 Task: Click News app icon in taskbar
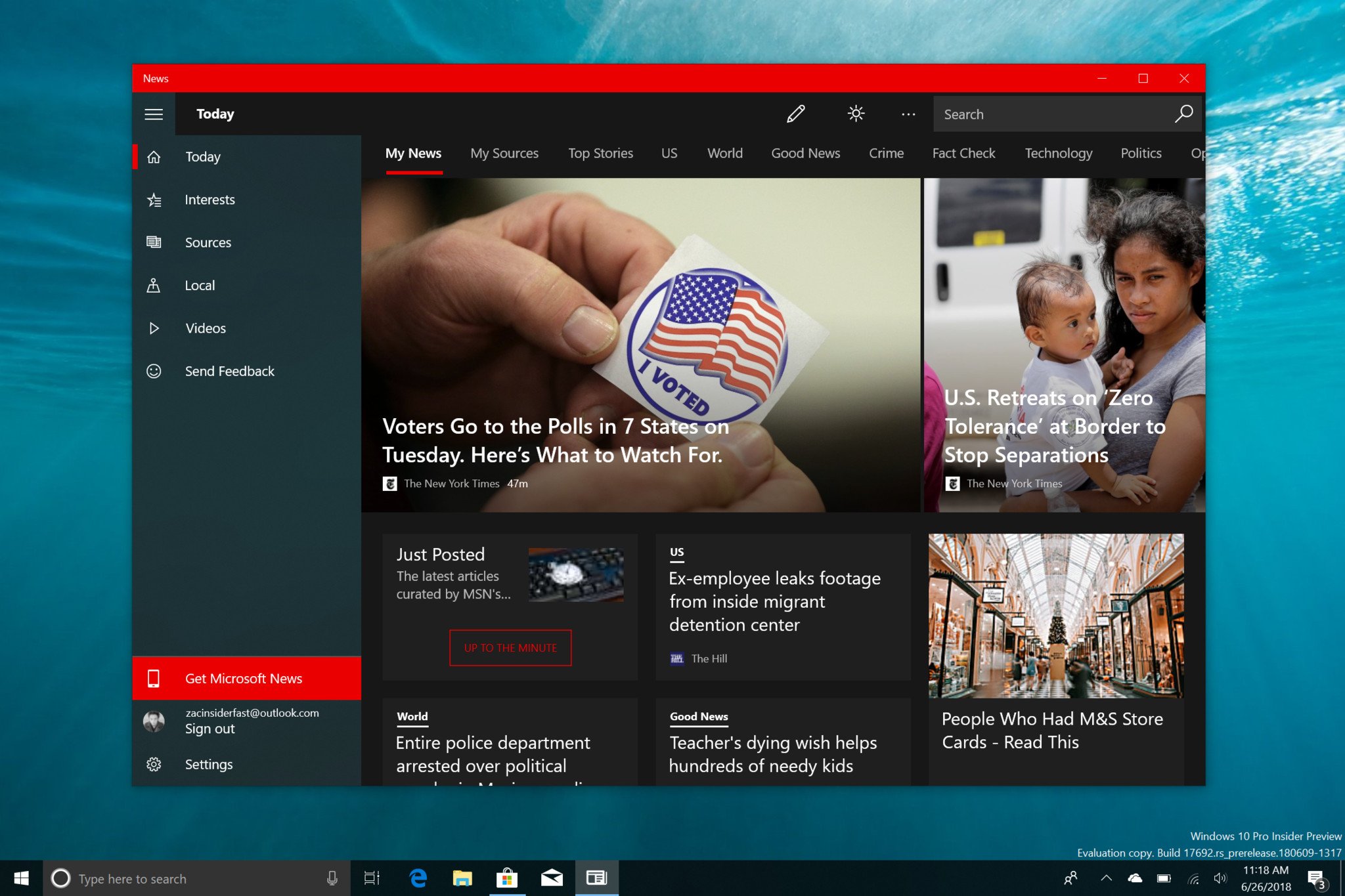point(596,878)
